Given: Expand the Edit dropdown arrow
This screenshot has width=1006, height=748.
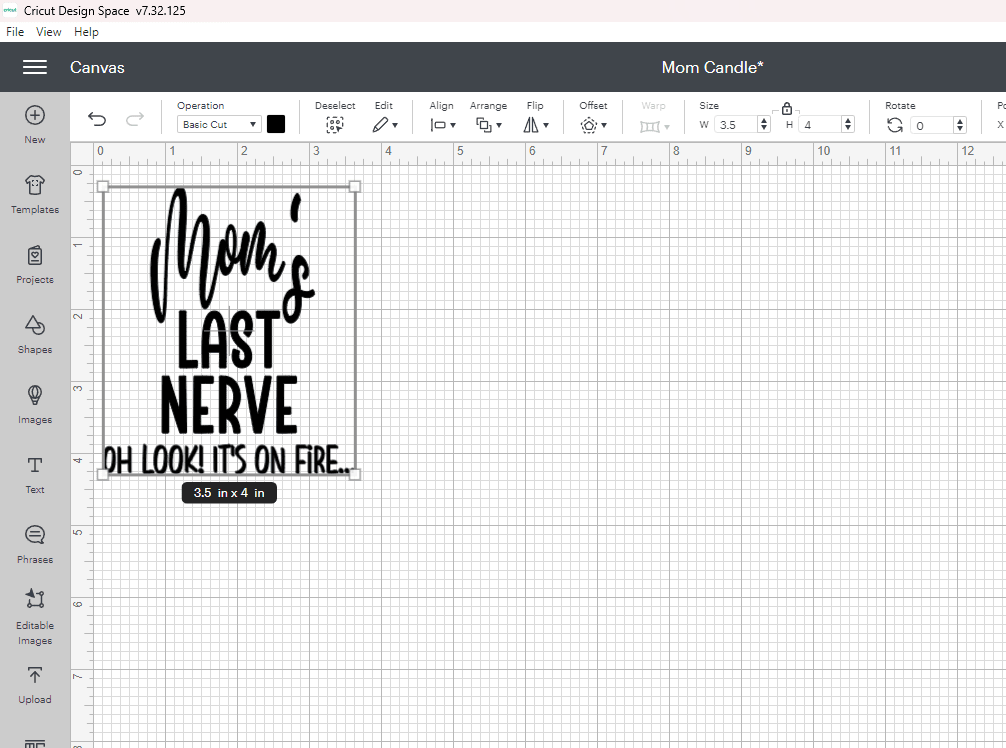Looking at the screenshot, I should click(x=395, y=126).
